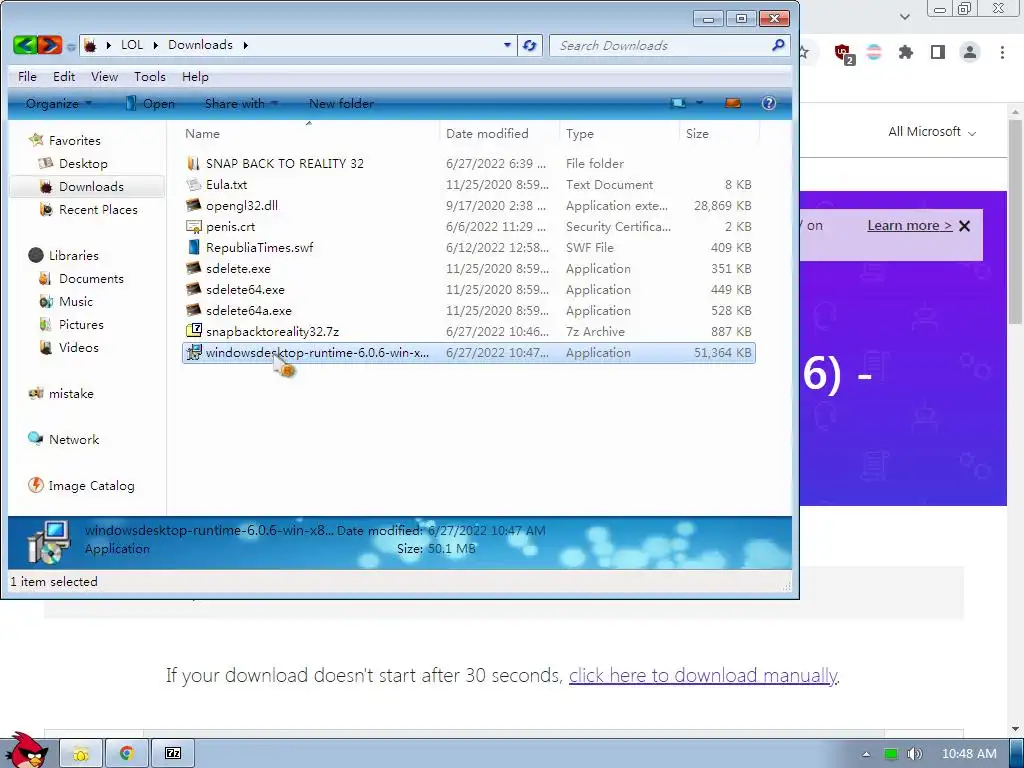Open Chrome tab search chevron

(904, 16)
